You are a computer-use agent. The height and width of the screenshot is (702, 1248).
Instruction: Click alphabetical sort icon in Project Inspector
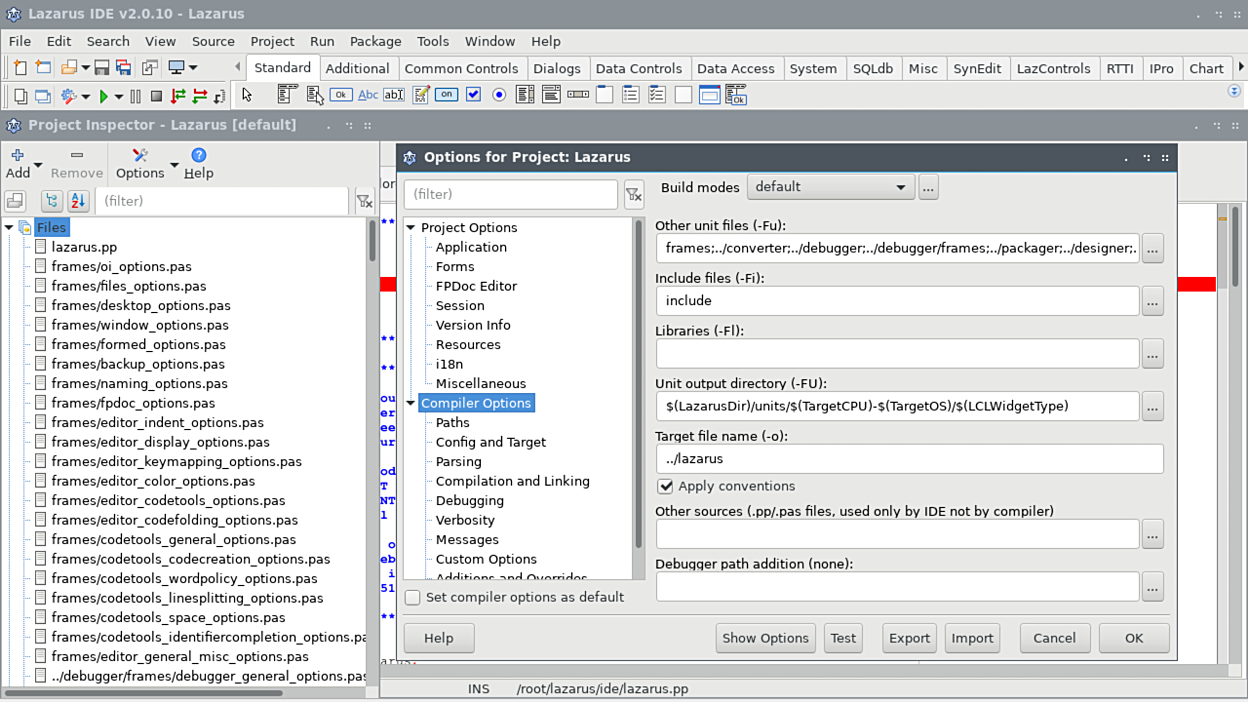[x=78, y=201]
